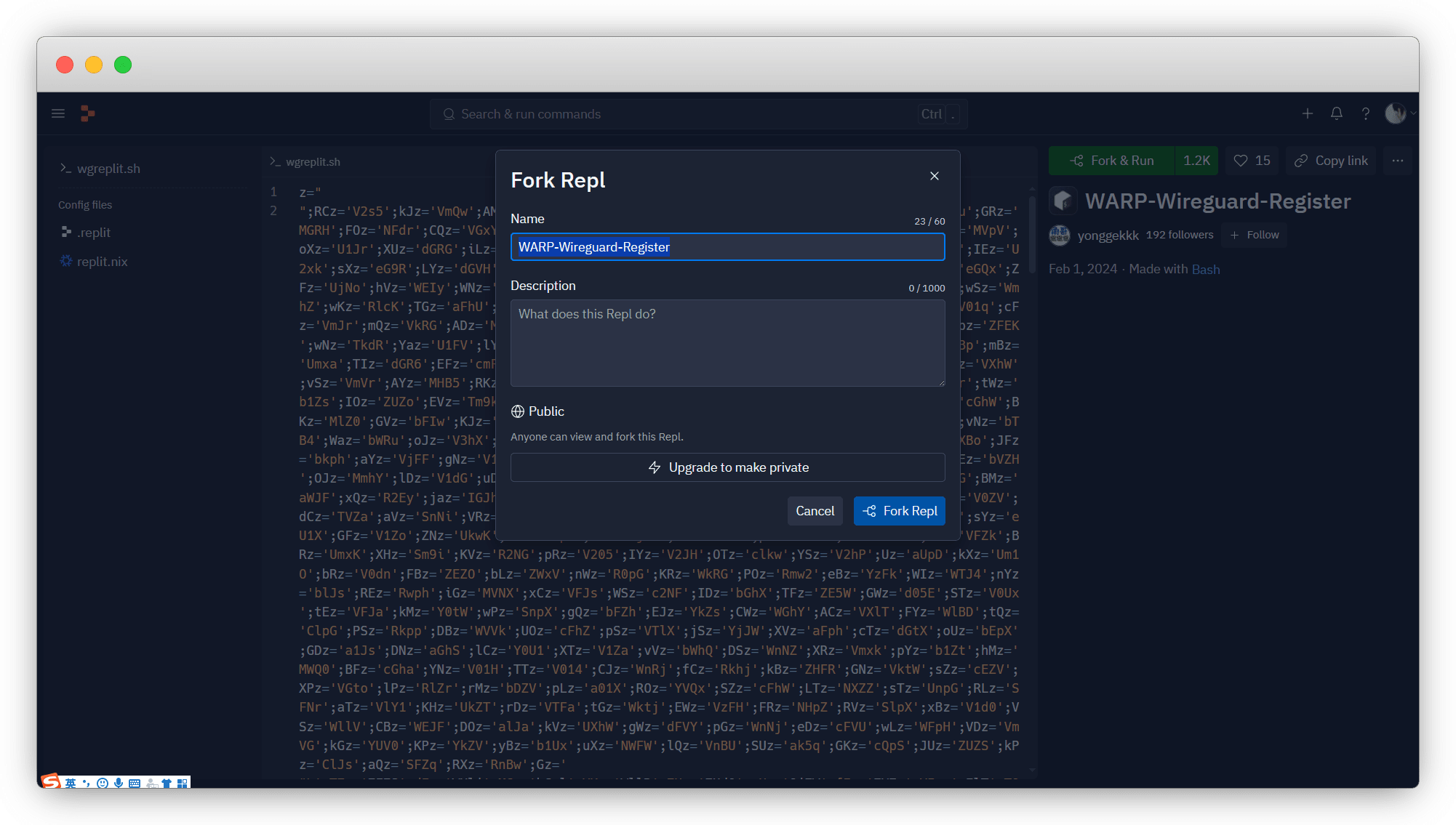Open the hamburger sidebar menu

58,113
